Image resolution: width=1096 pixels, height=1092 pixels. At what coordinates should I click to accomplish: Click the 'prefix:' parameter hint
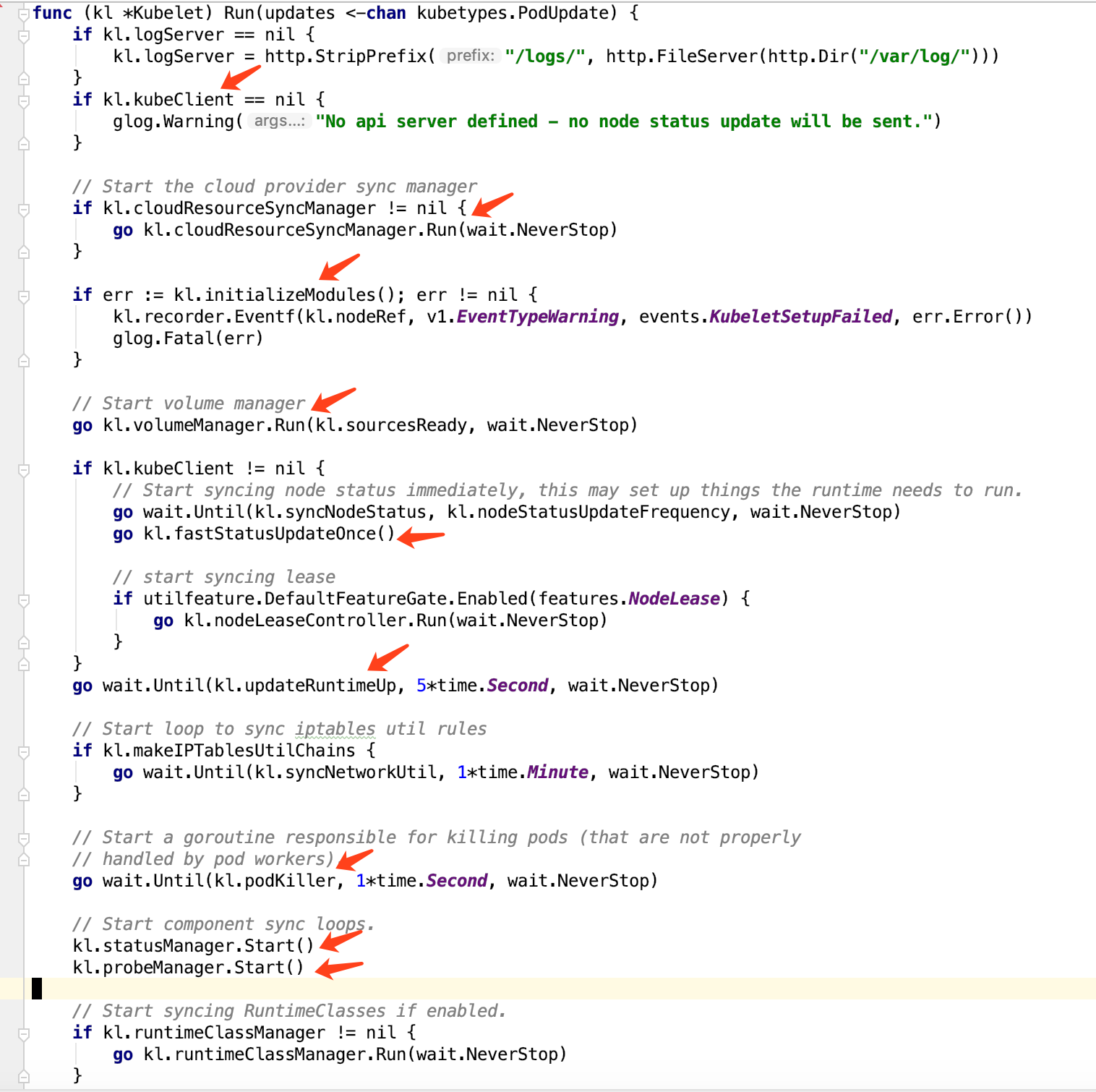471,56
